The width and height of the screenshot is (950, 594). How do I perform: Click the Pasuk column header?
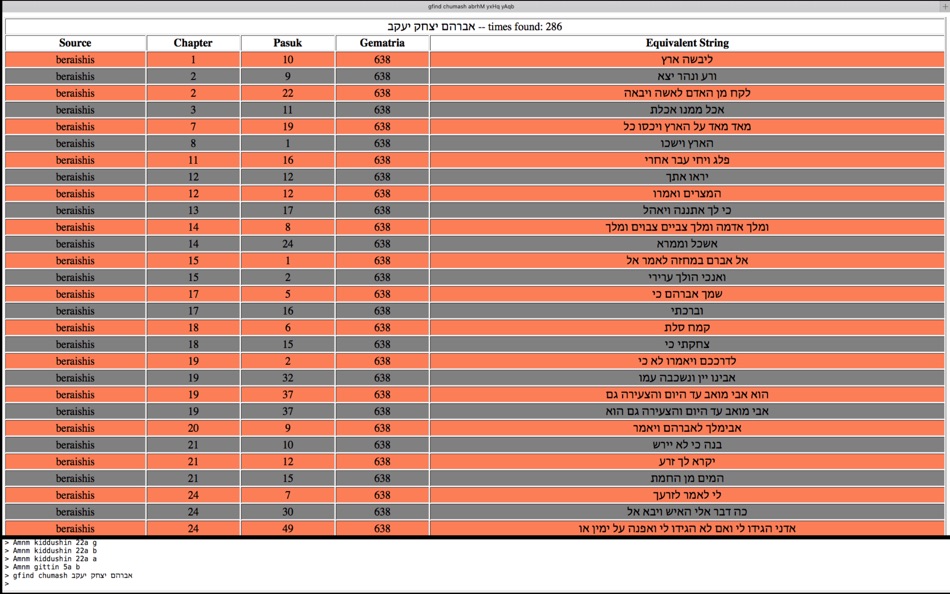pos(287,43)
